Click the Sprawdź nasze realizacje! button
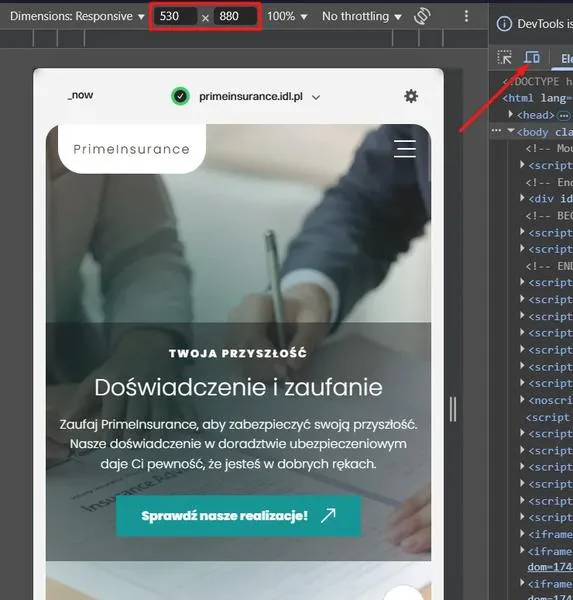The width and height of the screenshot is (573, 600). click(239, 516)
